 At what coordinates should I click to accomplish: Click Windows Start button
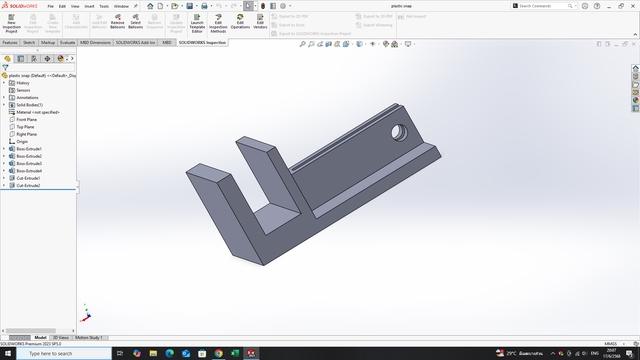coord(8,353)
